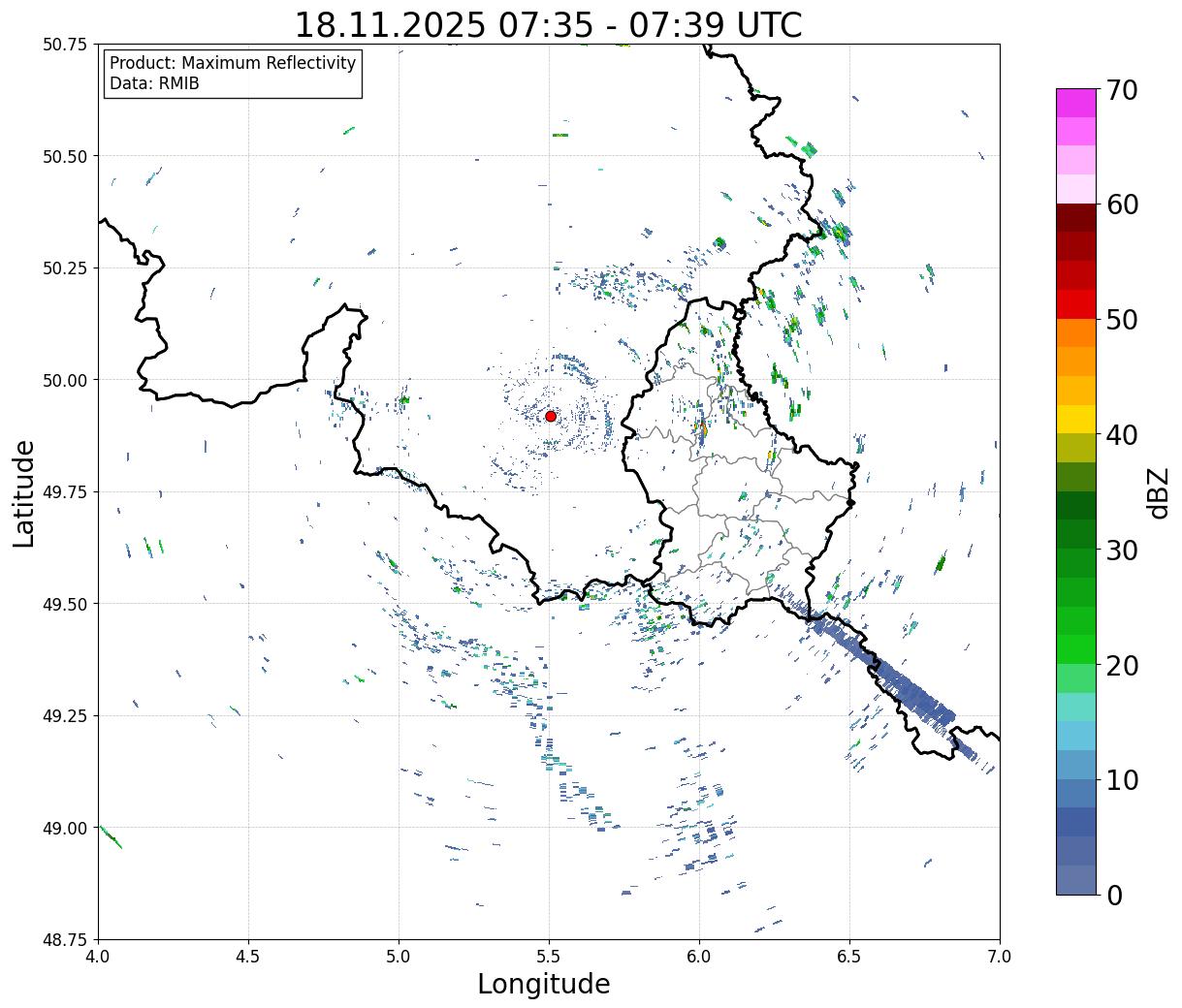The width and height of the screenshot is (1182, 1008).
Task: Click the colorbar tick label '70'
Action: coord(1121,90)
